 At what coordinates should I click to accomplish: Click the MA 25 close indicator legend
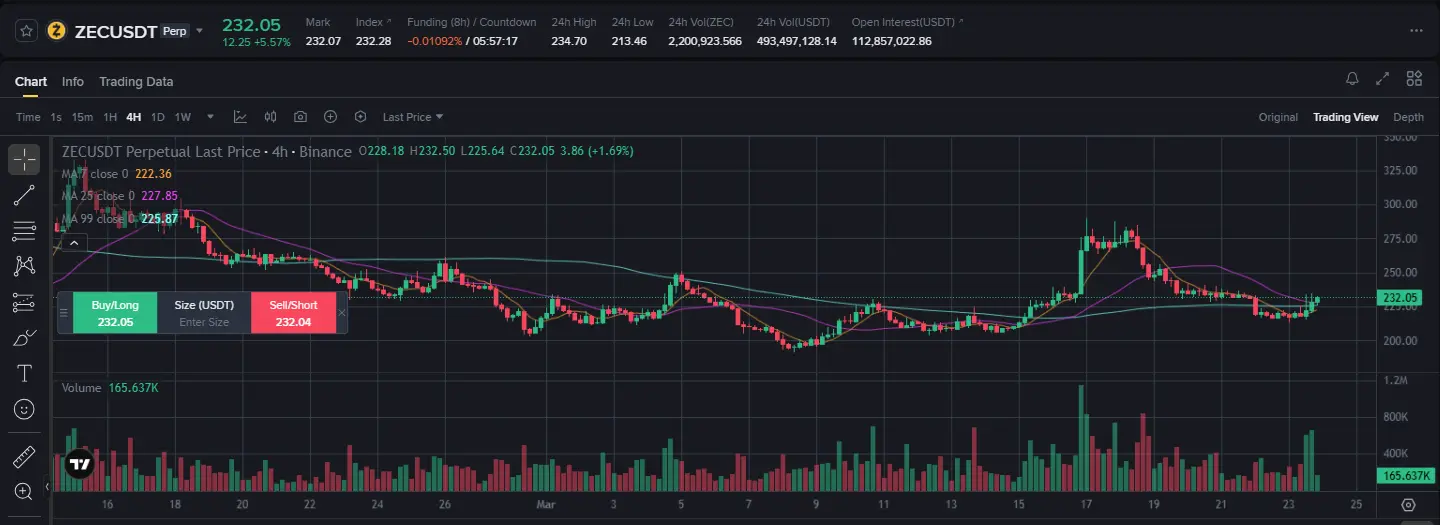tap(120, 196)
